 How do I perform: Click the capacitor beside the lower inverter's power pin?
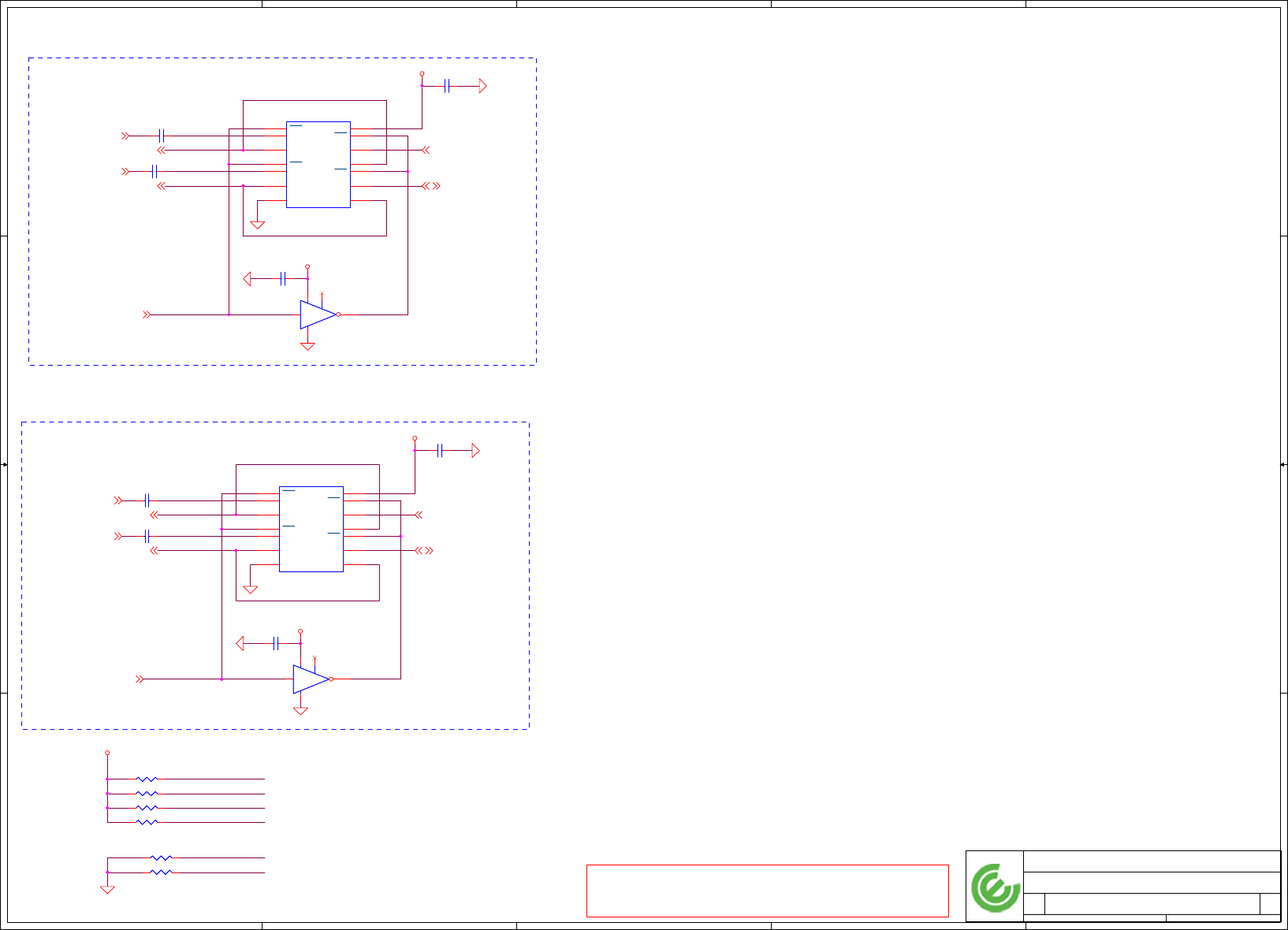(275, 644)
